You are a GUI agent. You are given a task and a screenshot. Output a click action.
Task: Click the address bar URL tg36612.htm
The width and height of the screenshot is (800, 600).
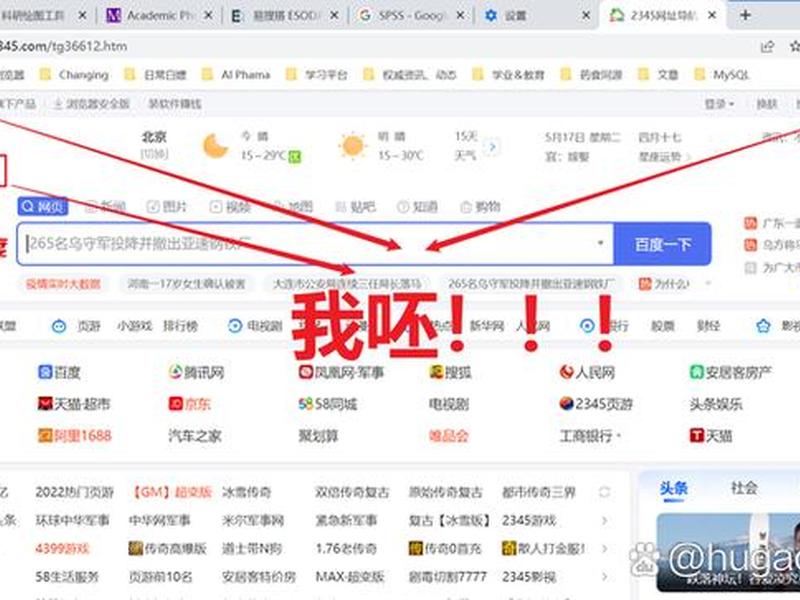(62, 46)
